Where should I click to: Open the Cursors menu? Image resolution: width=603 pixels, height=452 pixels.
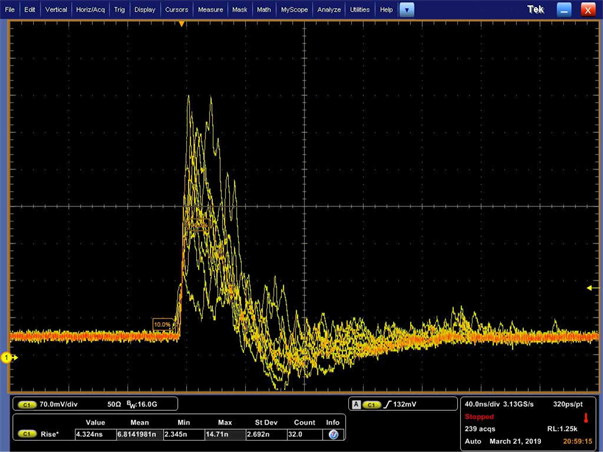coord(176,9)
